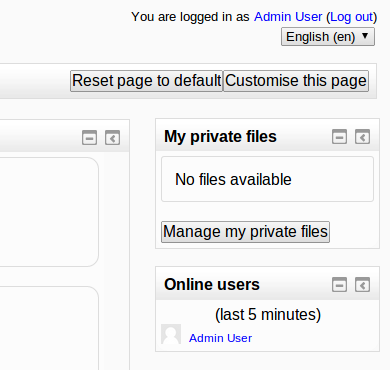
Task: Collapse the left-hand main block with minus icon
Action: click(89, 138)
